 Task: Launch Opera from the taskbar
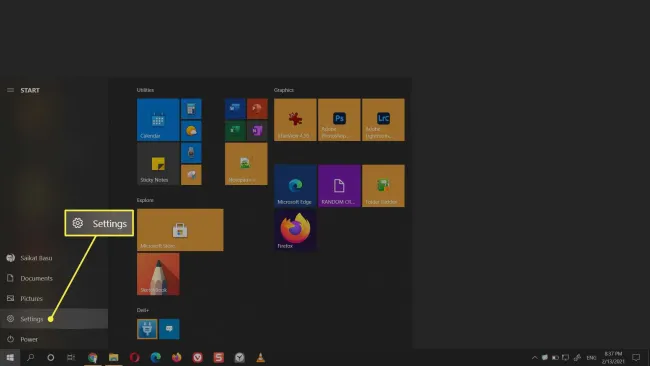pyautogui.click(x=135, y=357)
